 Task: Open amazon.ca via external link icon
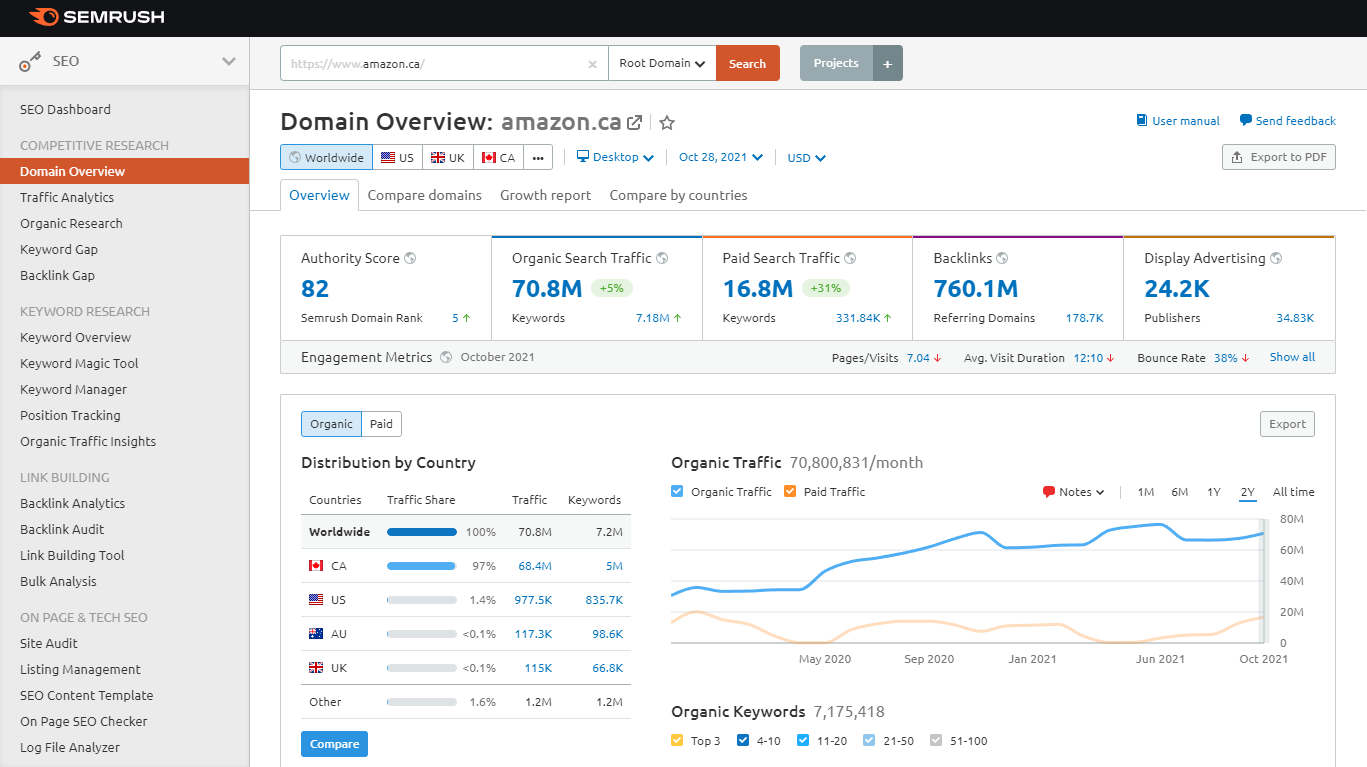click(634, 123)
